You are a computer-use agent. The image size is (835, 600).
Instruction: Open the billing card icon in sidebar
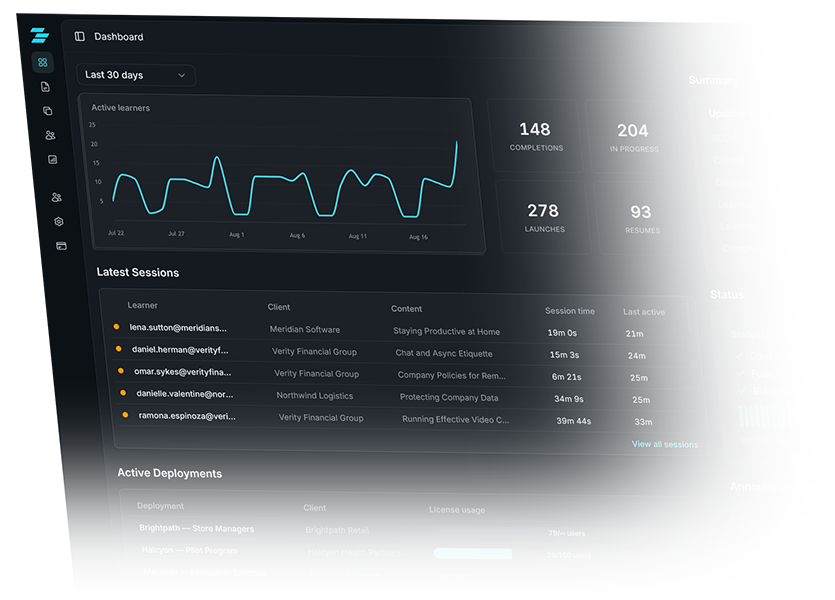point(61,245)
